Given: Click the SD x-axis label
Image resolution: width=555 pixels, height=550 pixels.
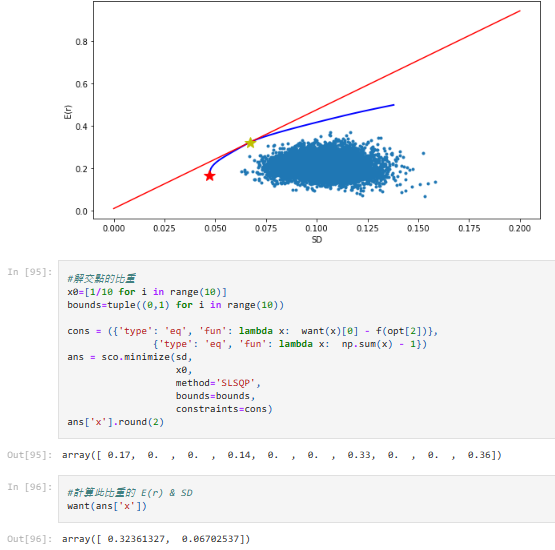Looking at the screenshot, I should click(x=317, y=240).
